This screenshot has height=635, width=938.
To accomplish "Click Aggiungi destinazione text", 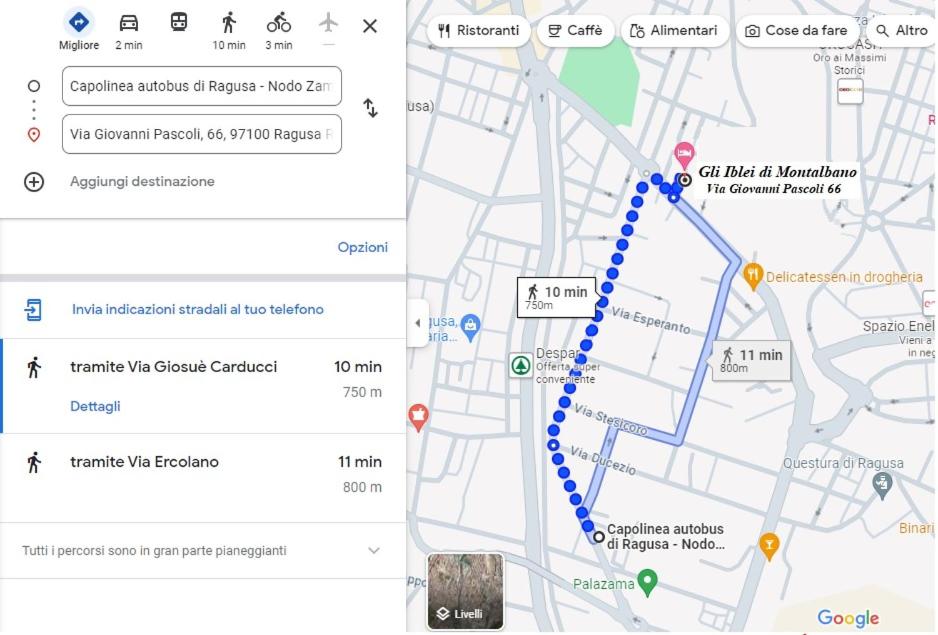I will tap(142, 181).
